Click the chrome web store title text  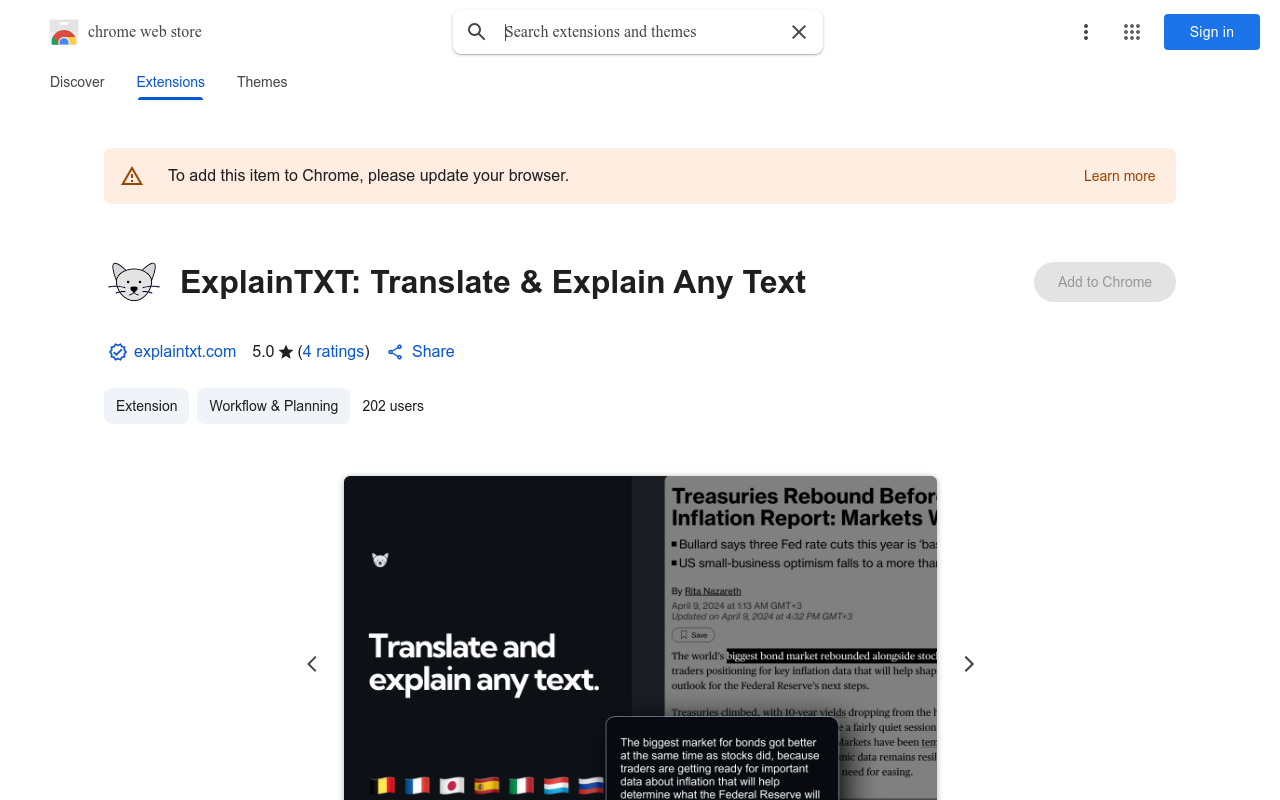[145, 32]
